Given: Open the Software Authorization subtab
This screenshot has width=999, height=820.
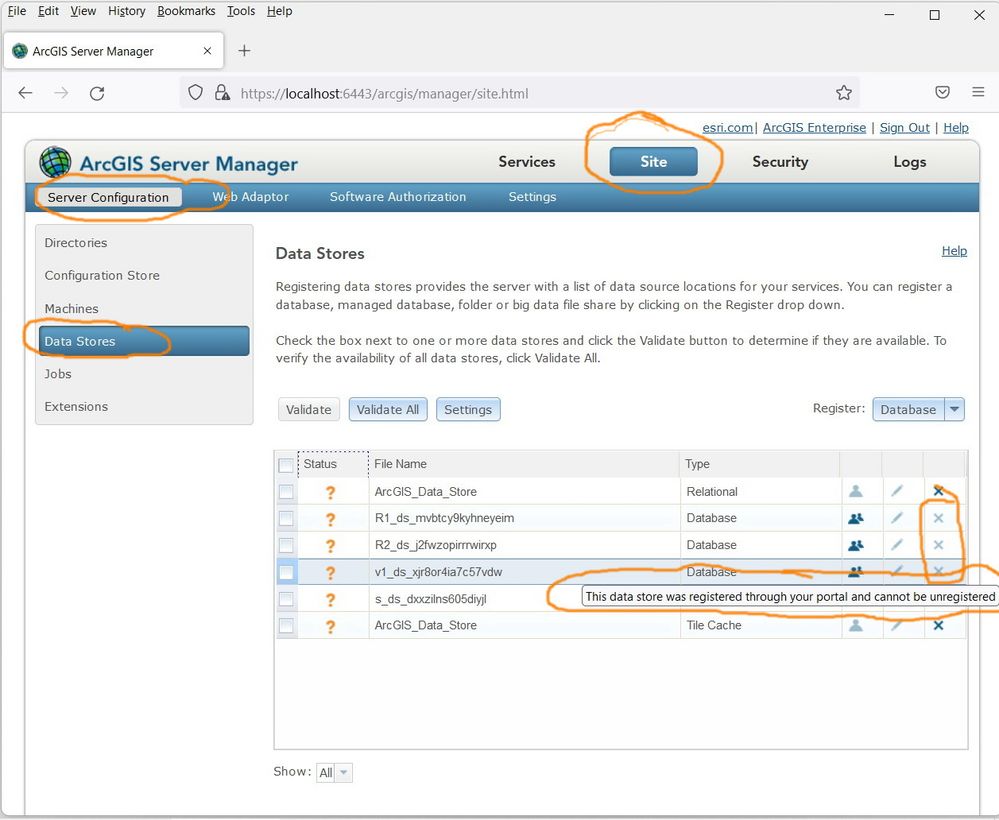Looking at the screenshot, I should tap(398, 197).
